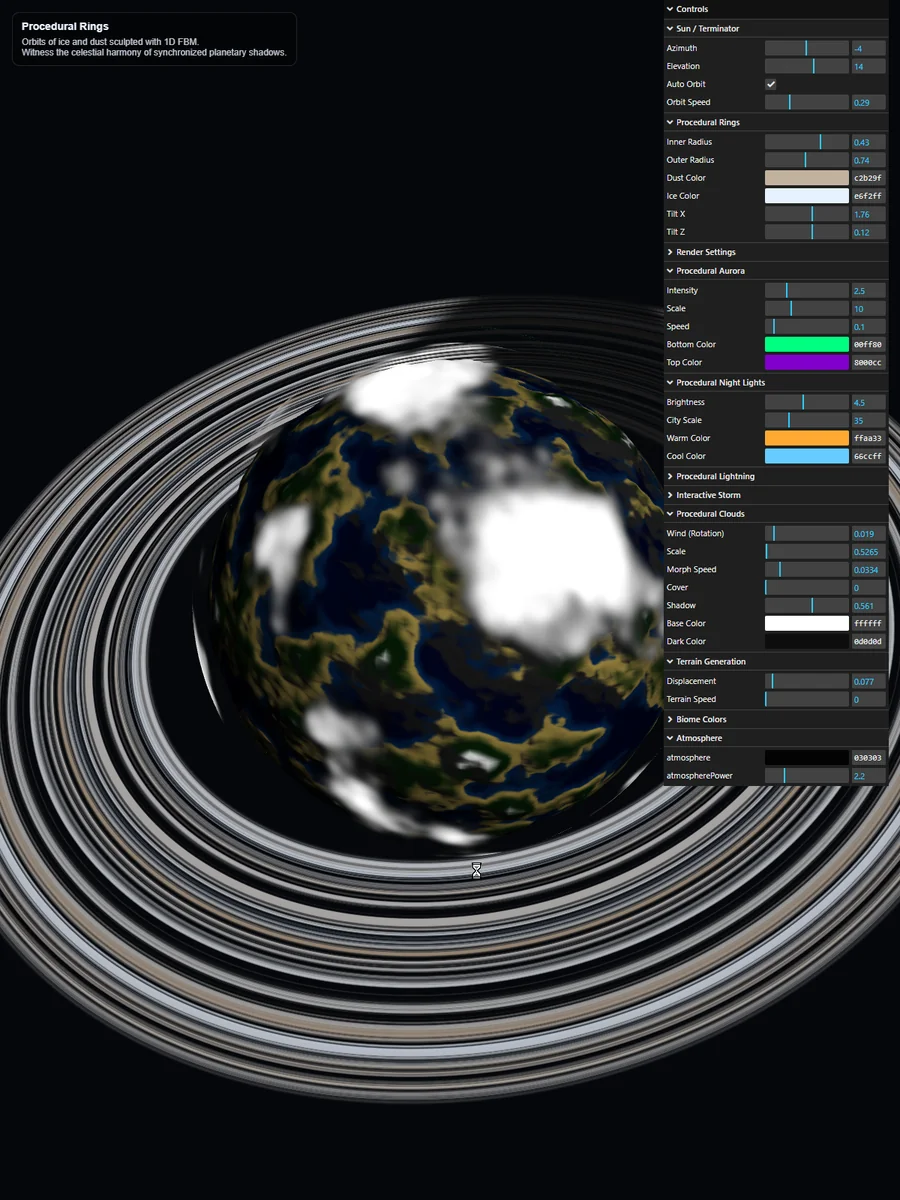Collapse the Sun / Terminator section

pos(707,28)
